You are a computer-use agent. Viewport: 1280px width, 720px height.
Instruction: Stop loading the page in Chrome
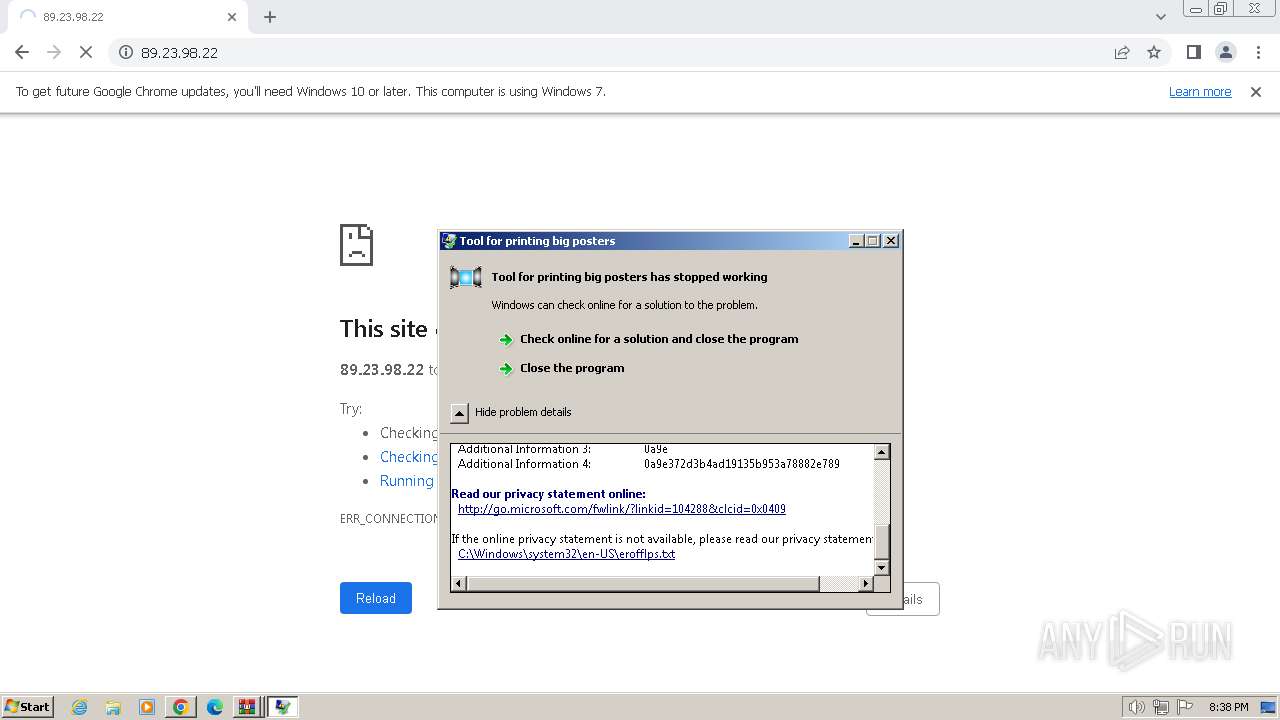click(x=86, y=52)
